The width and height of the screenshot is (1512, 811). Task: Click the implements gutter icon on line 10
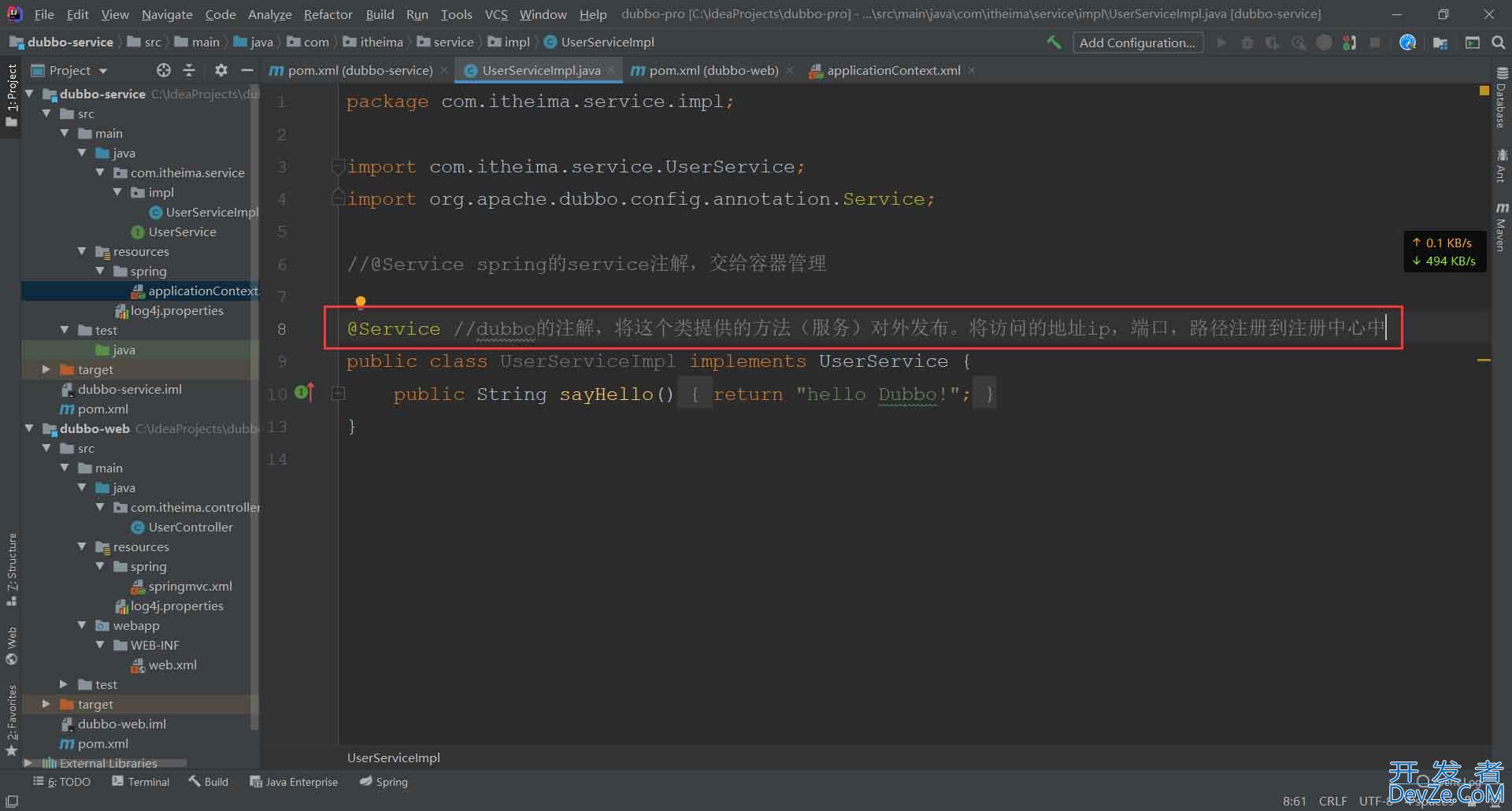click(304, 391)
